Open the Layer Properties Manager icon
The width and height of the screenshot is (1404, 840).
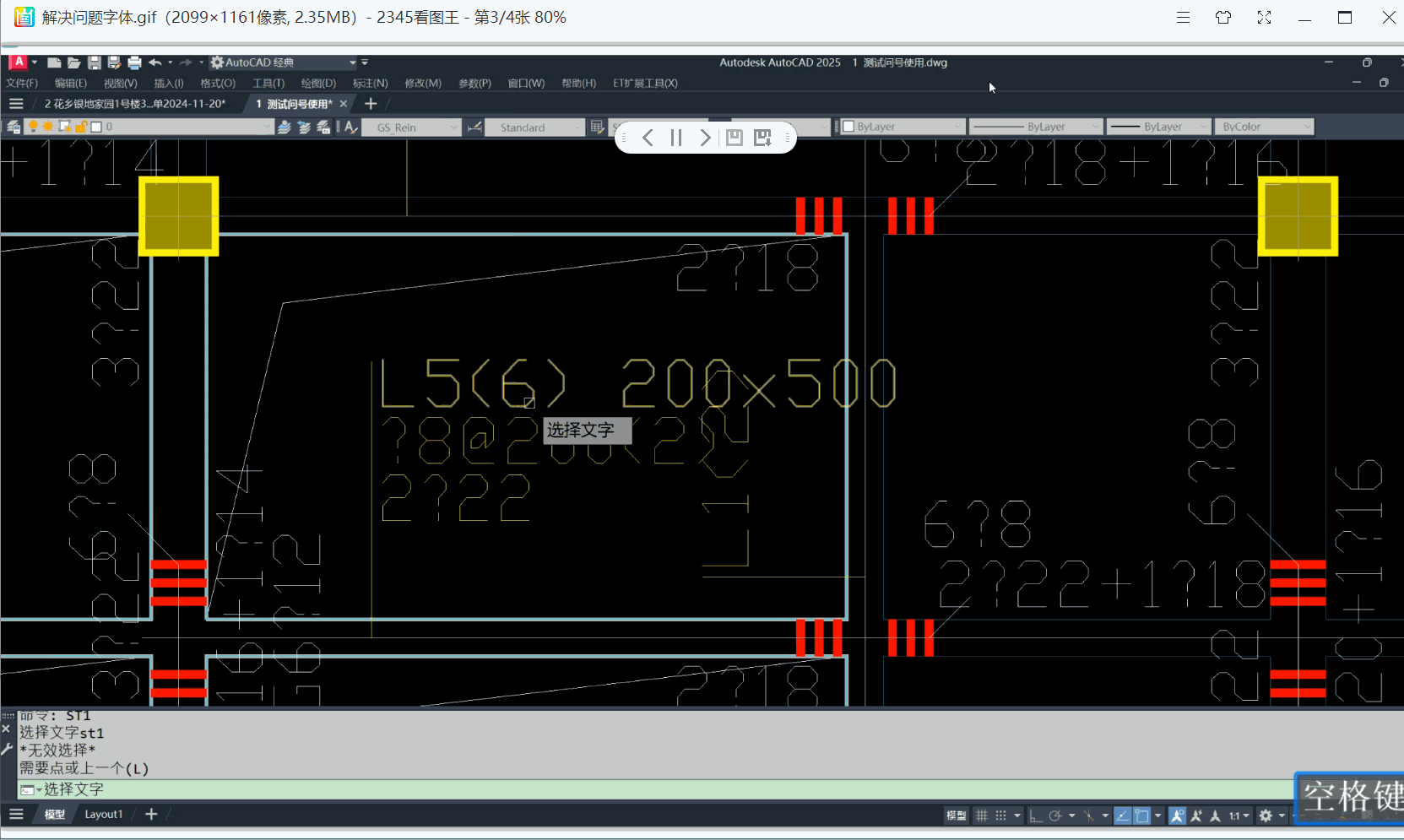pyautogui.click(x=14, y=127)
